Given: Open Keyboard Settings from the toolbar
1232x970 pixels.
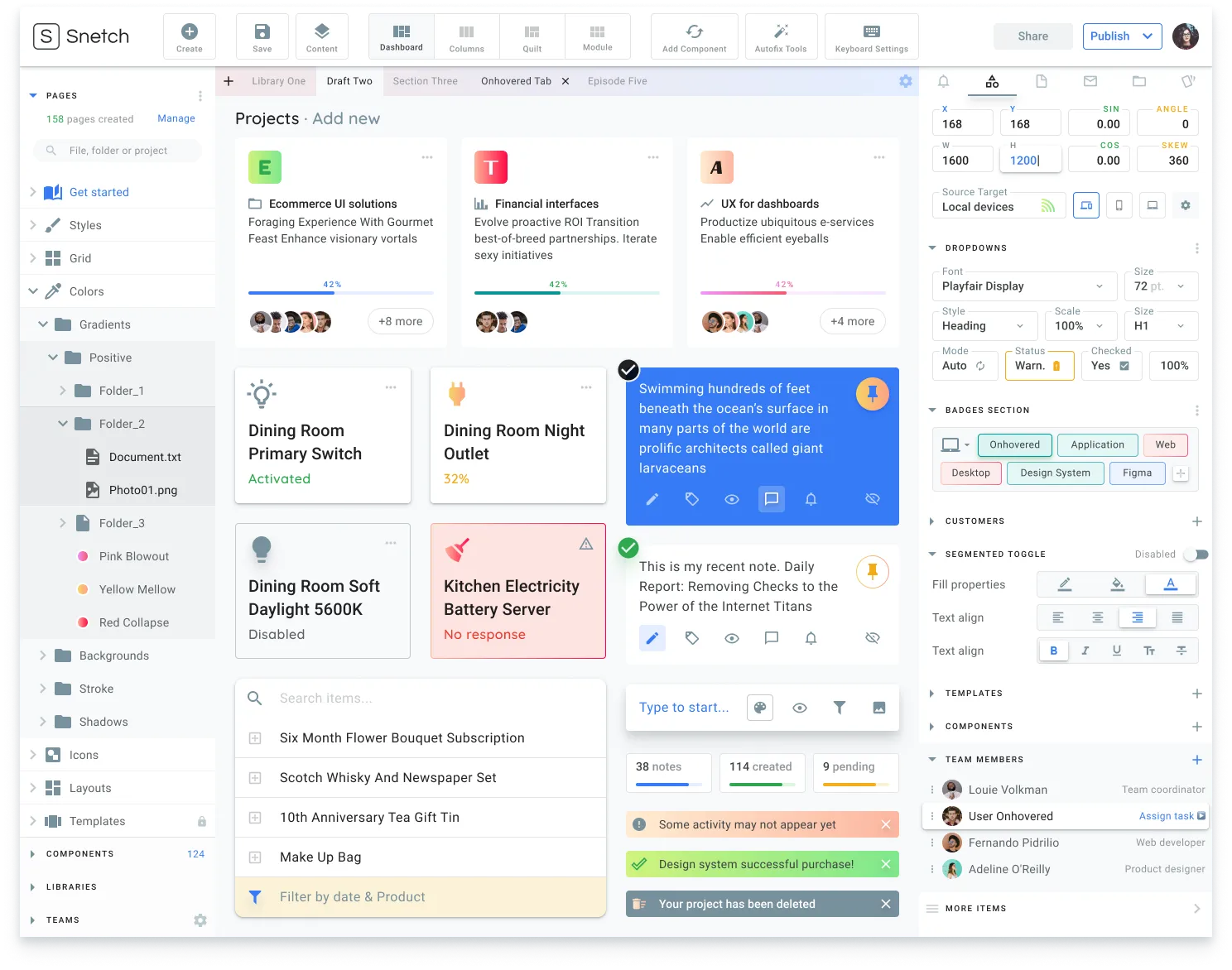Looking at the screenshot, I should point(871,36).
